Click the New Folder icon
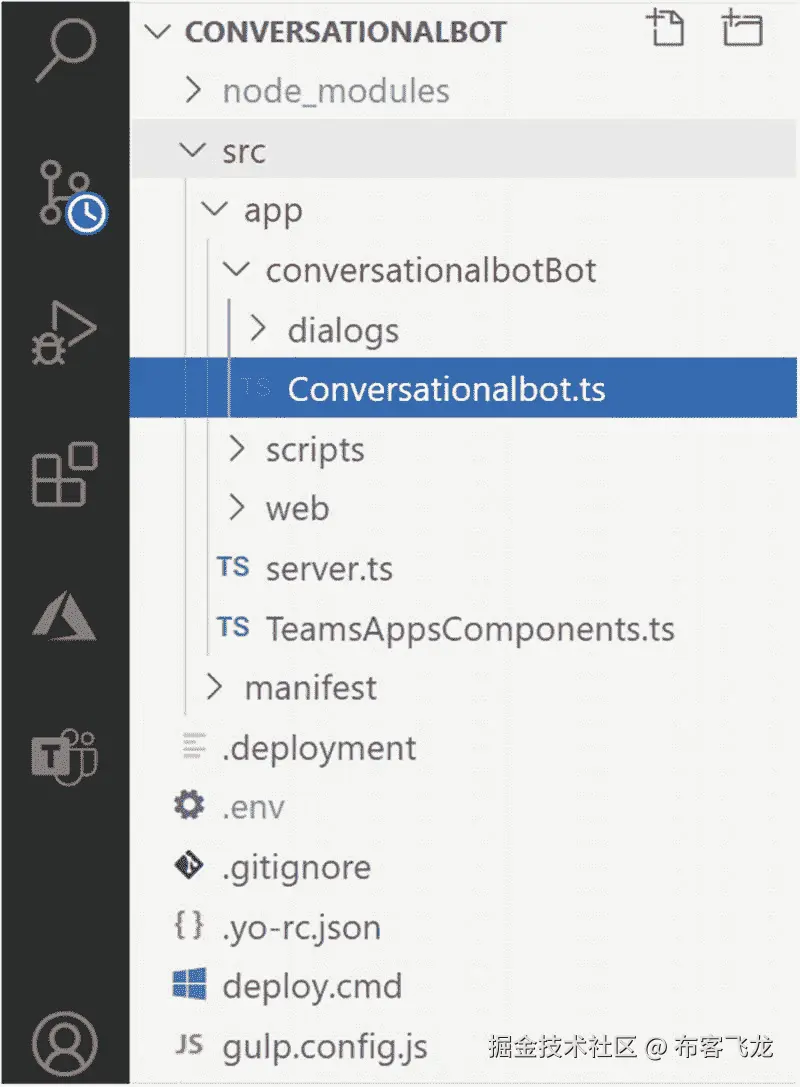800x1087 pixels. coord(741,29)
